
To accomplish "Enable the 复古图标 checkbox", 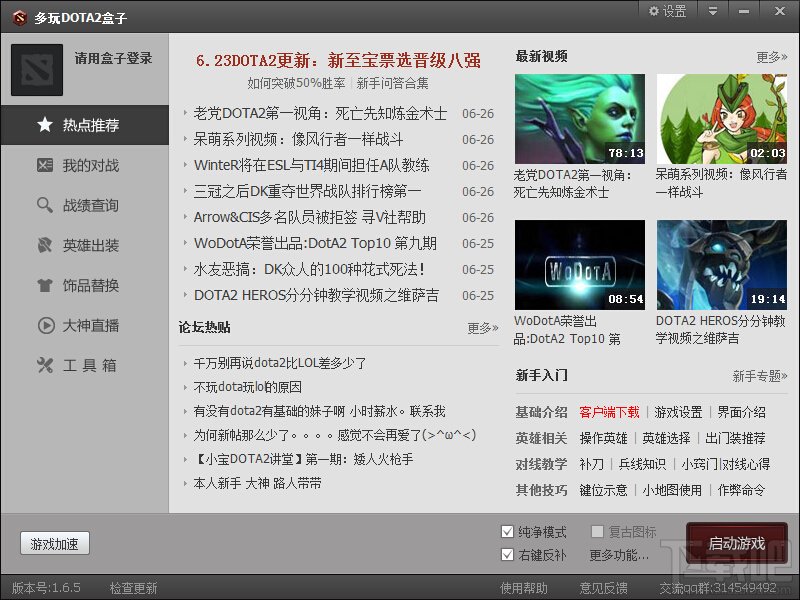I will click(x=597, y=532).
